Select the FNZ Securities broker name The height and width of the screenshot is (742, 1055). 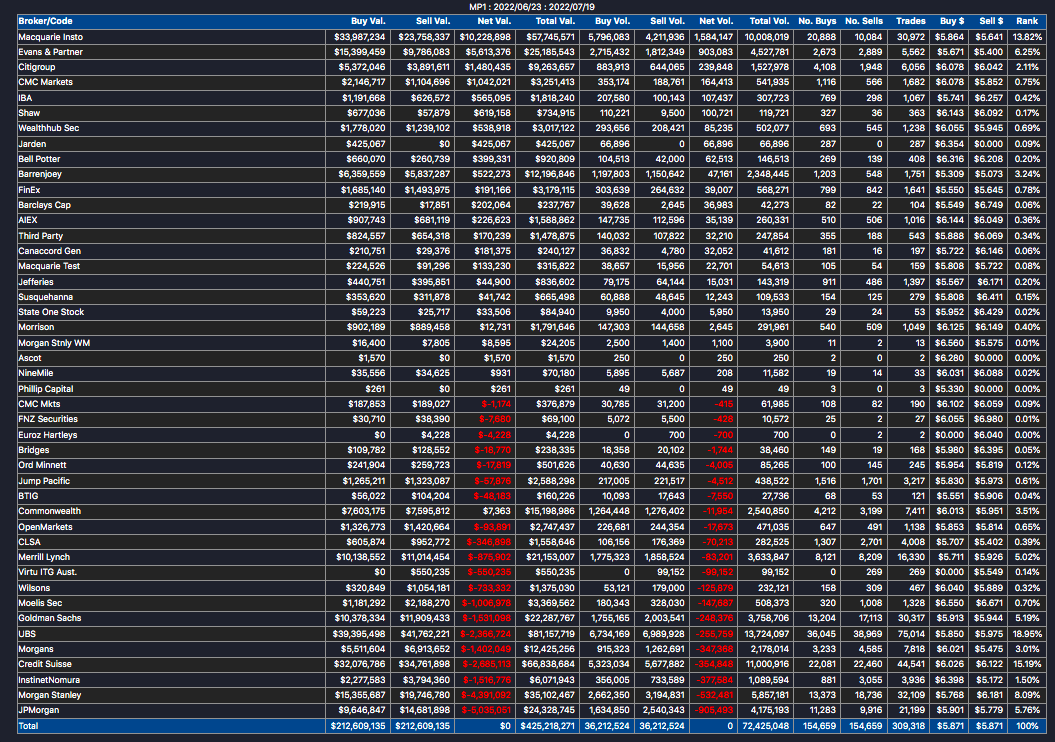tap(48, 419)
